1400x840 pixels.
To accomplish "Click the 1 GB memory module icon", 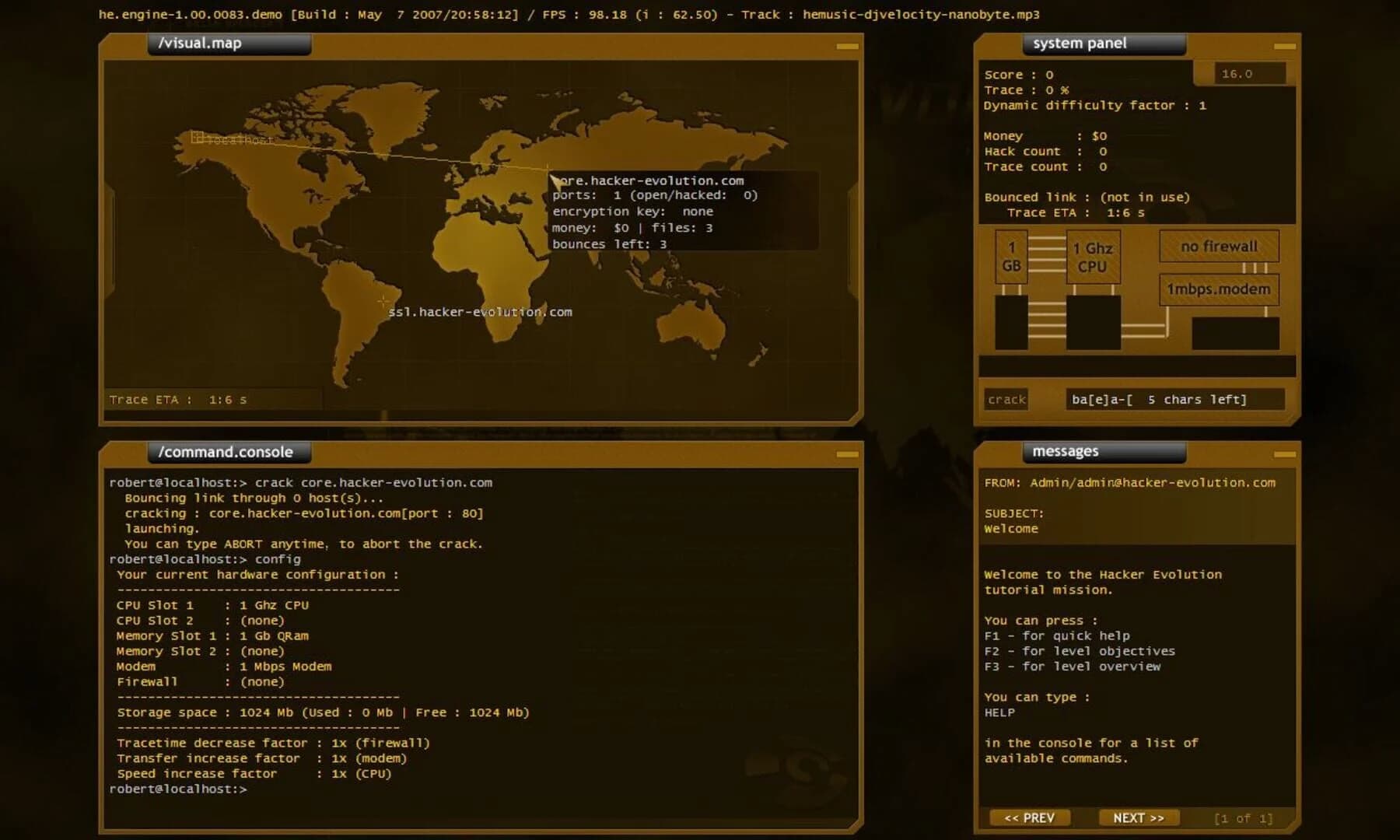I will tap(1013, 257).
